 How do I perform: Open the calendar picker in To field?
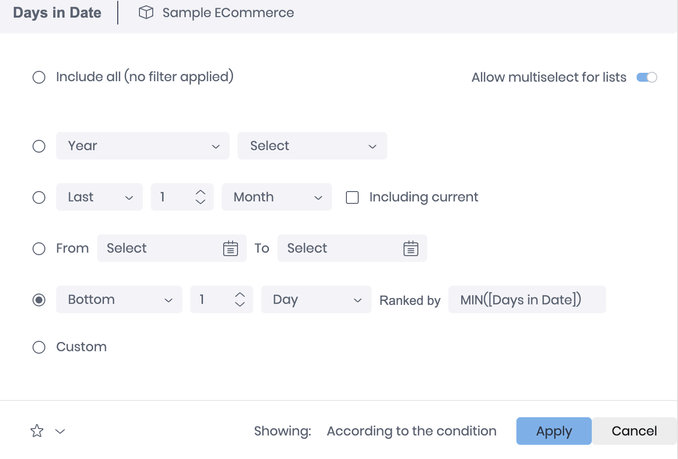pyautogui.click(x=410, y=249)
